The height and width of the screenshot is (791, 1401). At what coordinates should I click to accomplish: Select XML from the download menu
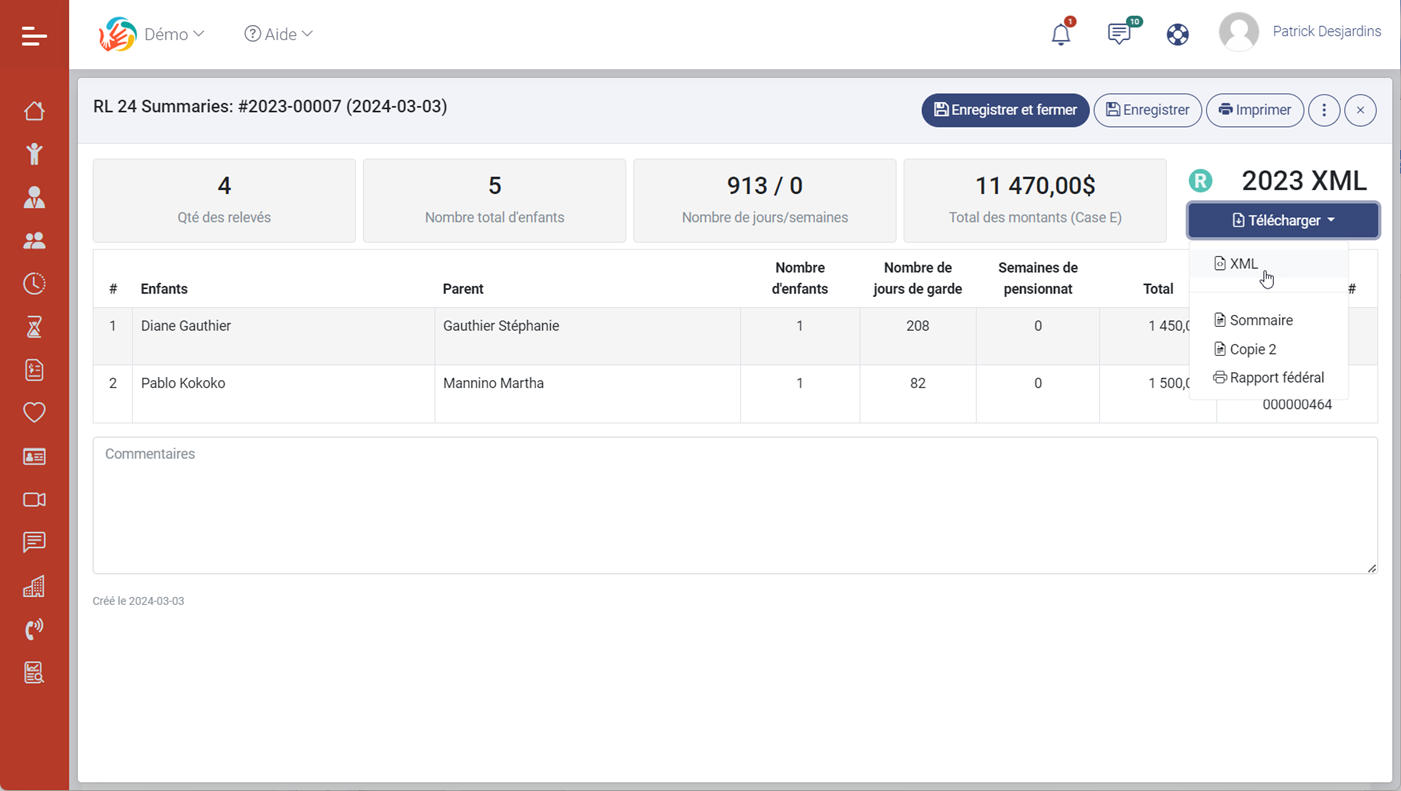tap(1243, 264)
